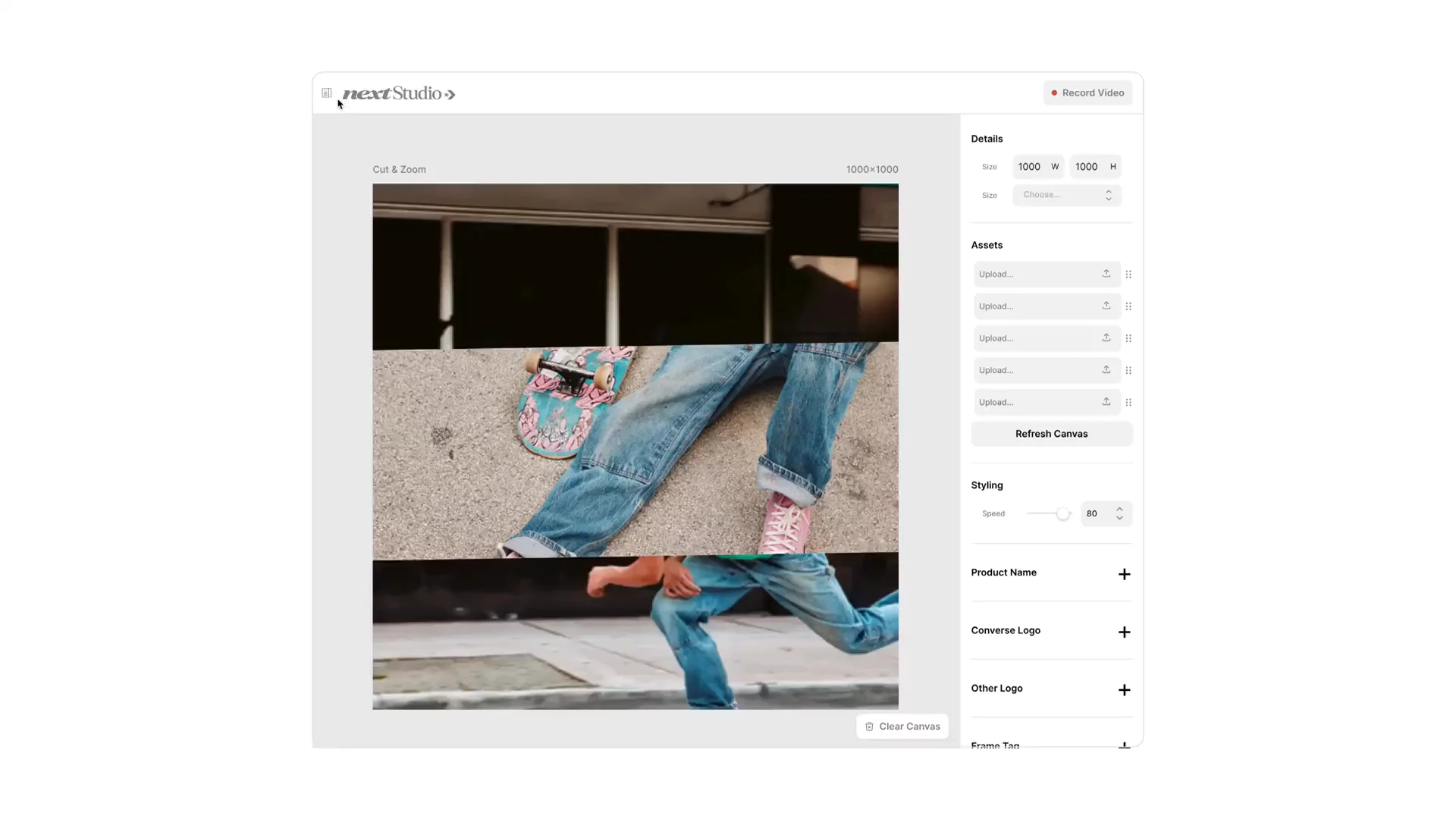Open the Size preset Choose dropdown
Viewport: 1456px width, 819px height.
(1066, 195)
